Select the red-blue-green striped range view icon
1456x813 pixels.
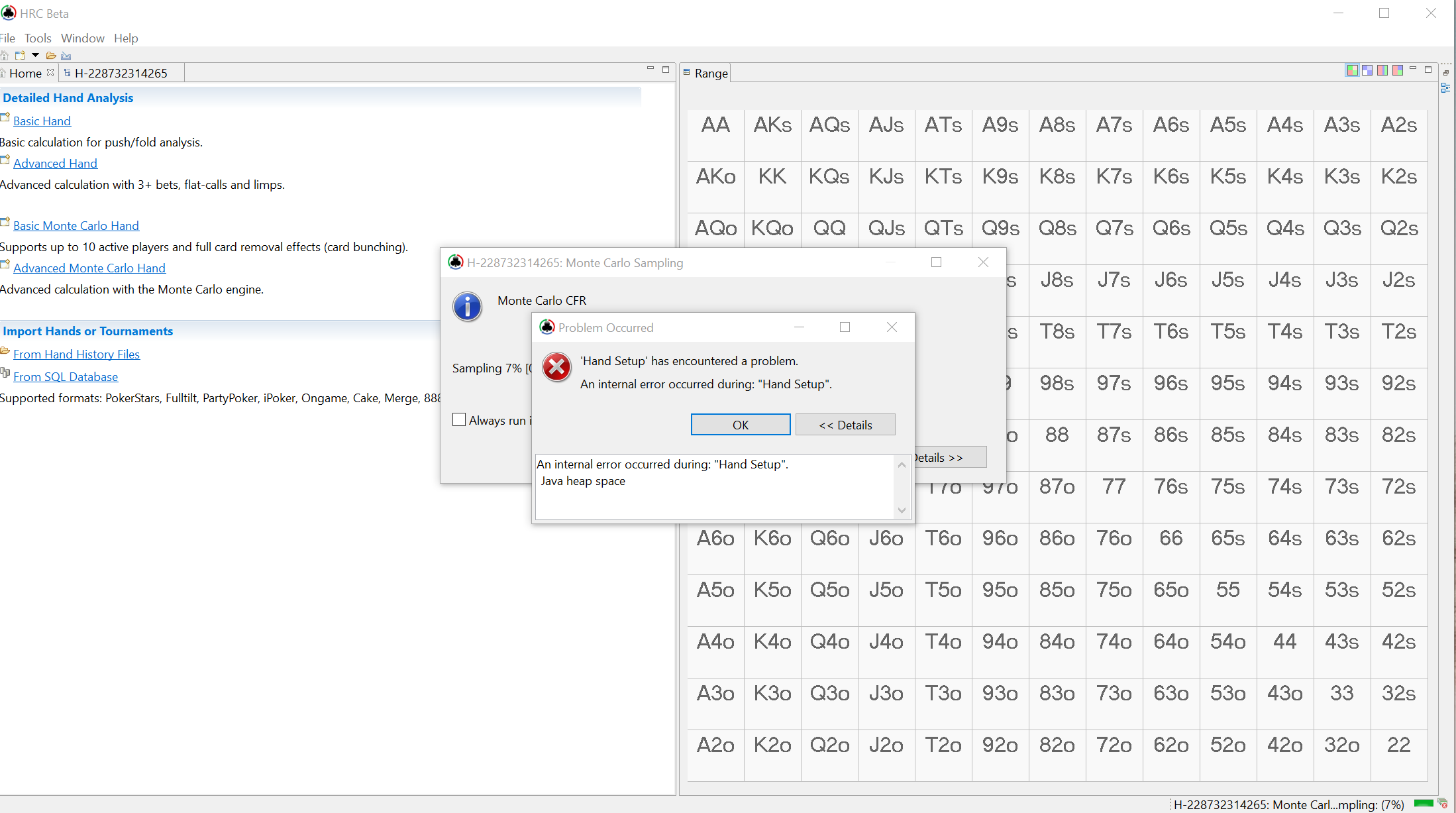pyautogui.click(x=1382, y=70)
